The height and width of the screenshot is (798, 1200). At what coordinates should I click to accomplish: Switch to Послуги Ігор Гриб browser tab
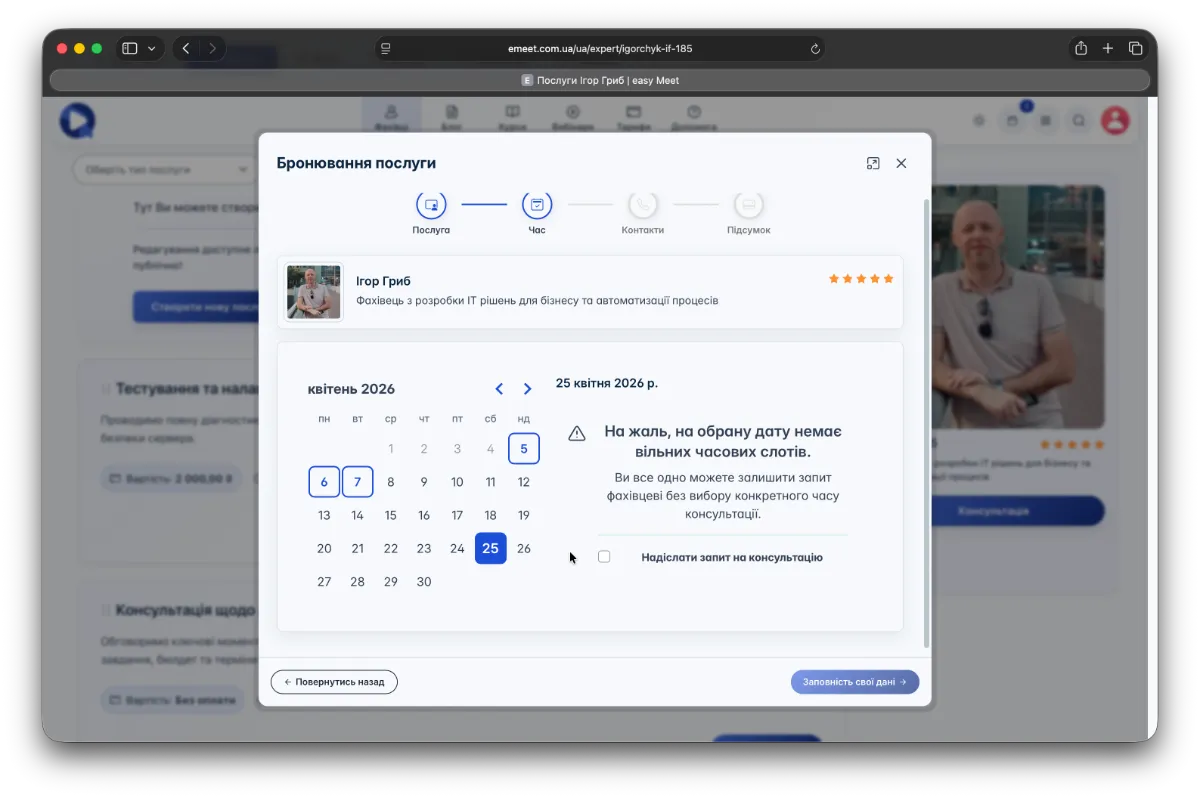[600, 80]
